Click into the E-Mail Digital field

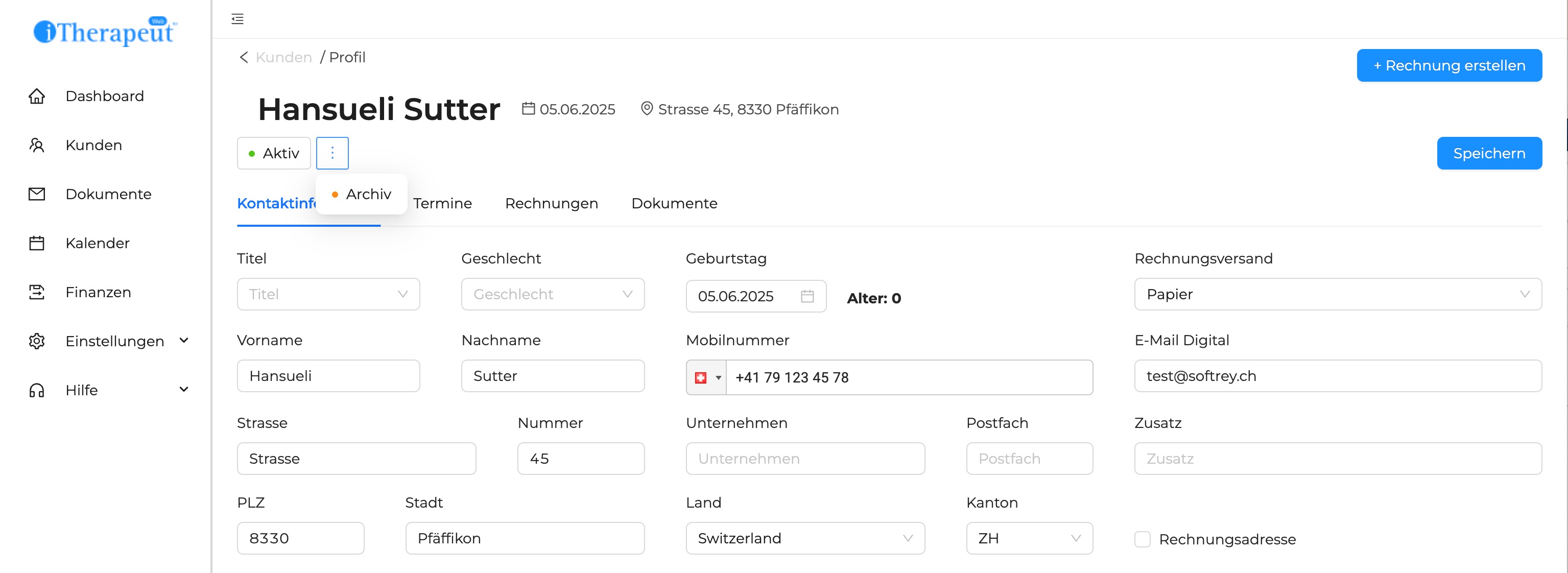[x=1337, y=376]
